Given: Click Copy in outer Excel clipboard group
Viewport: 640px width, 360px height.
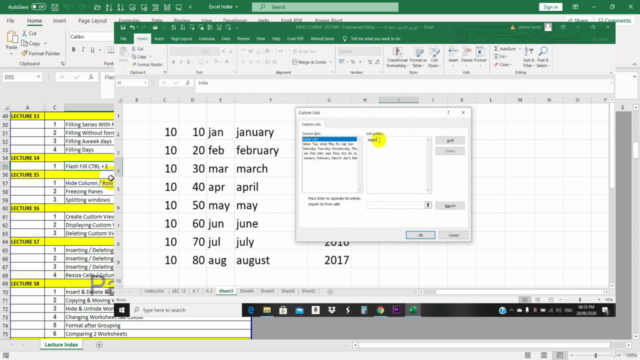Looking at the screenshot, I should point(32,43).
